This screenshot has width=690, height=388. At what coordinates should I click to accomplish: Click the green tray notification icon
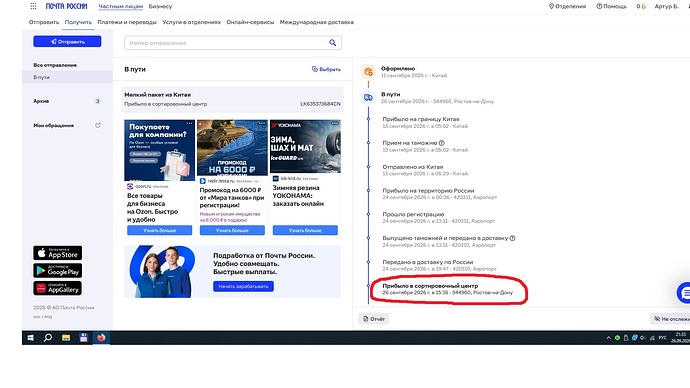[617, 338]
